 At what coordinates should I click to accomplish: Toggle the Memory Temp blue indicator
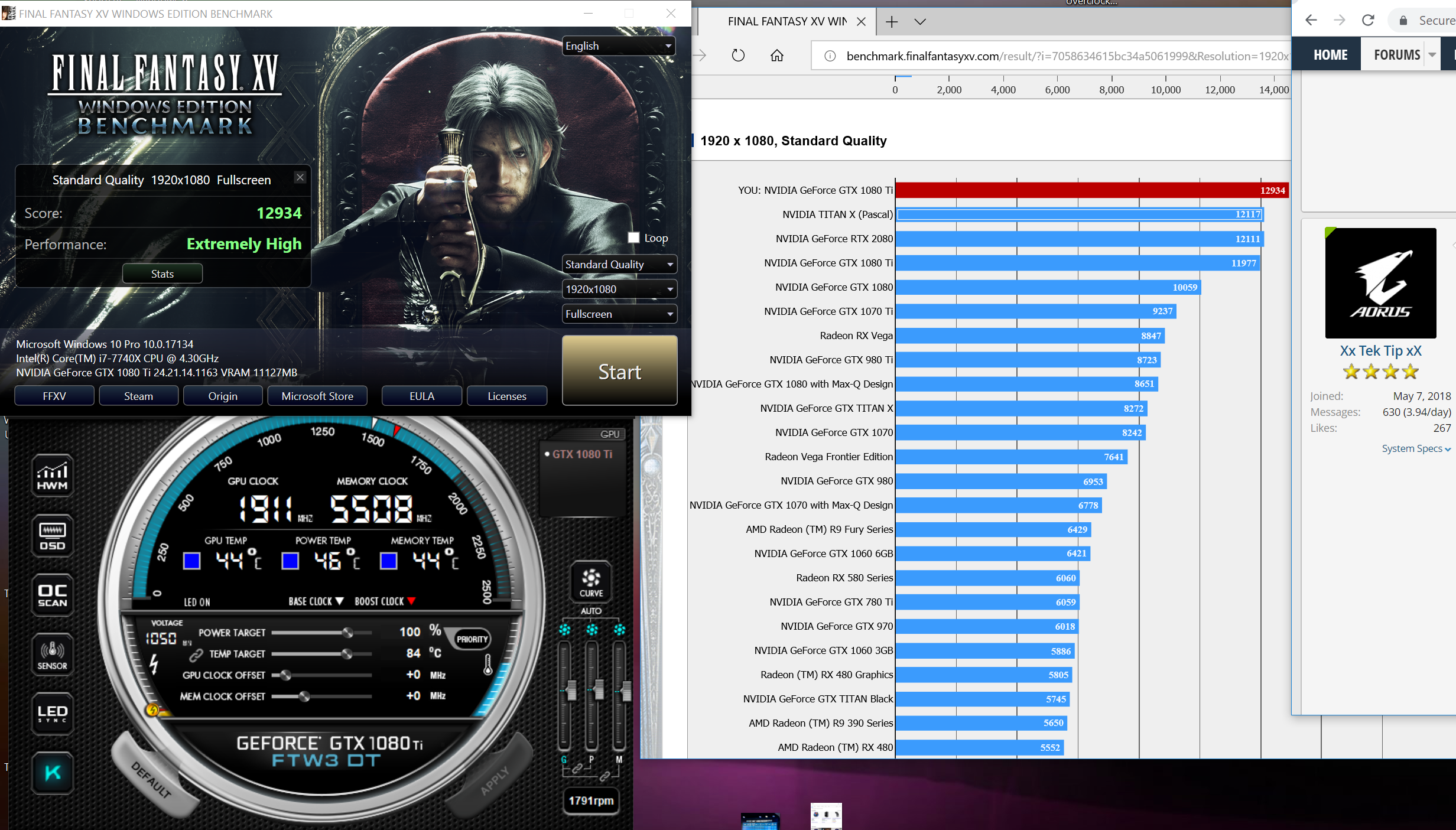(388, 561)
